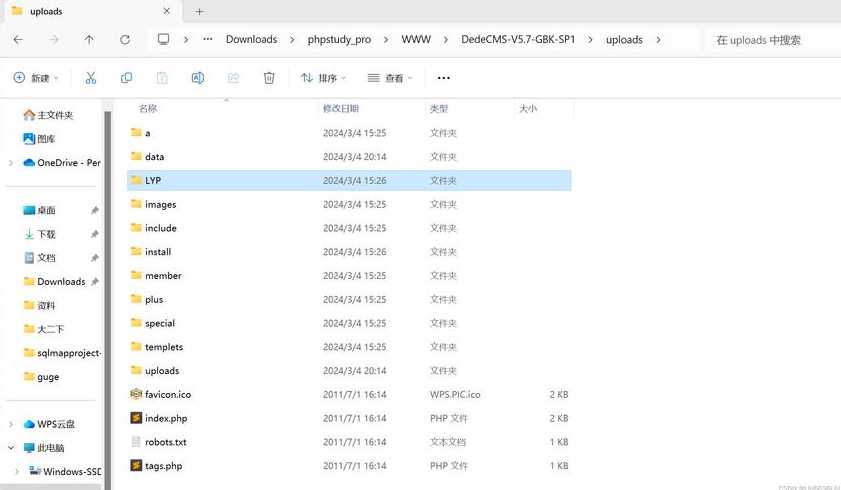Click the Copy icon in toolbar
Screen dimensions: 841x490
click(126, 78)
